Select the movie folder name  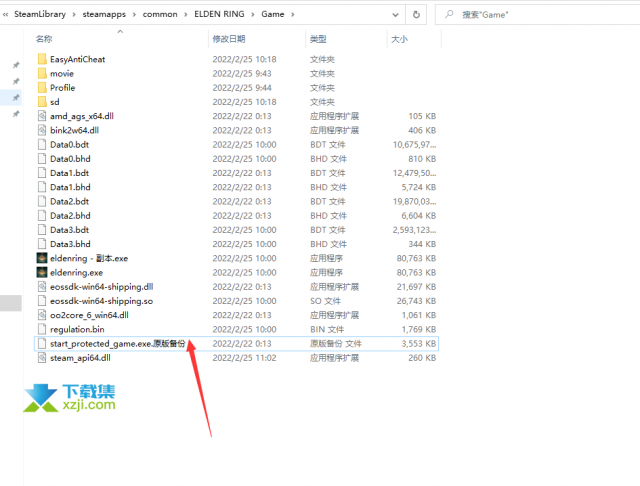pyautogui.click(x=62, y=73)
